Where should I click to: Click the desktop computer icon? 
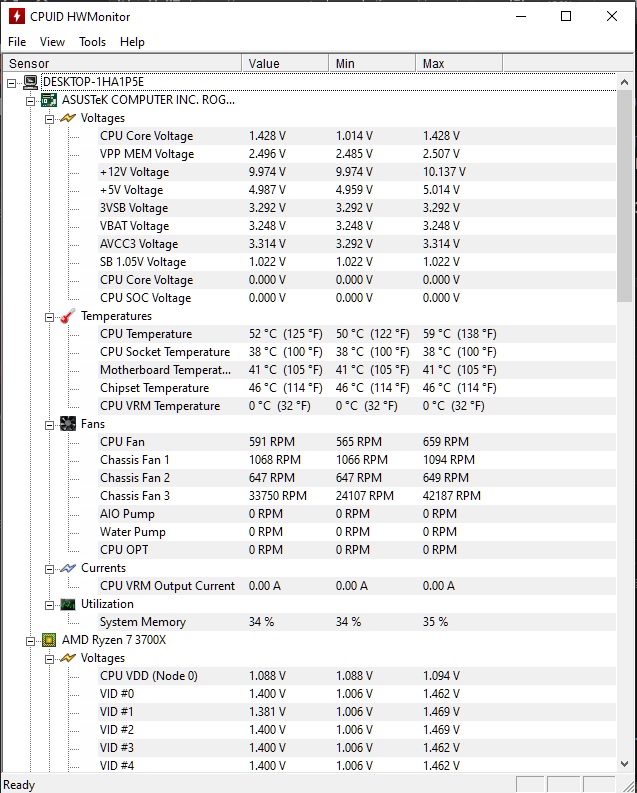30,82
